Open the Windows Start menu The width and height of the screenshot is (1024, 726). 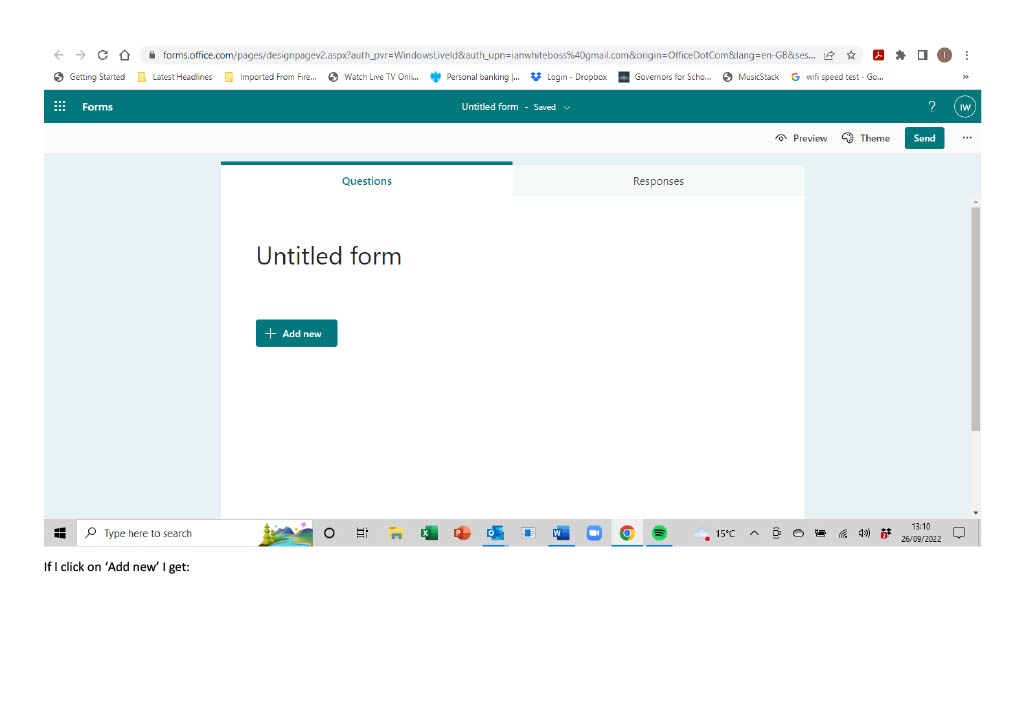[60, 533]
